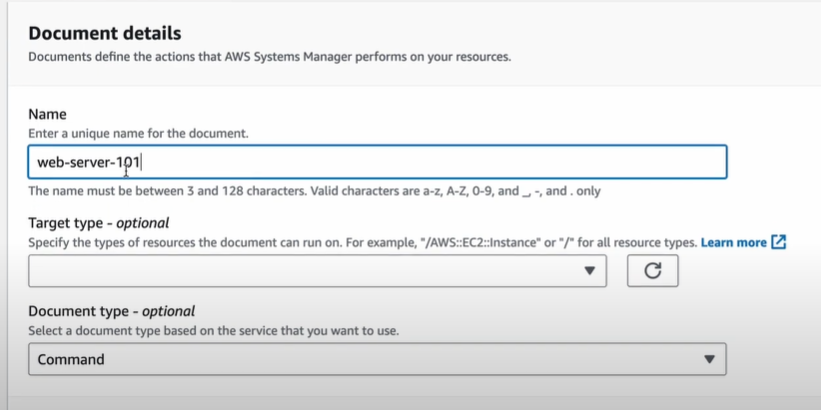Click the 'Documents define the actions' description
Screen dimensions: 821x410
[270, 57]
